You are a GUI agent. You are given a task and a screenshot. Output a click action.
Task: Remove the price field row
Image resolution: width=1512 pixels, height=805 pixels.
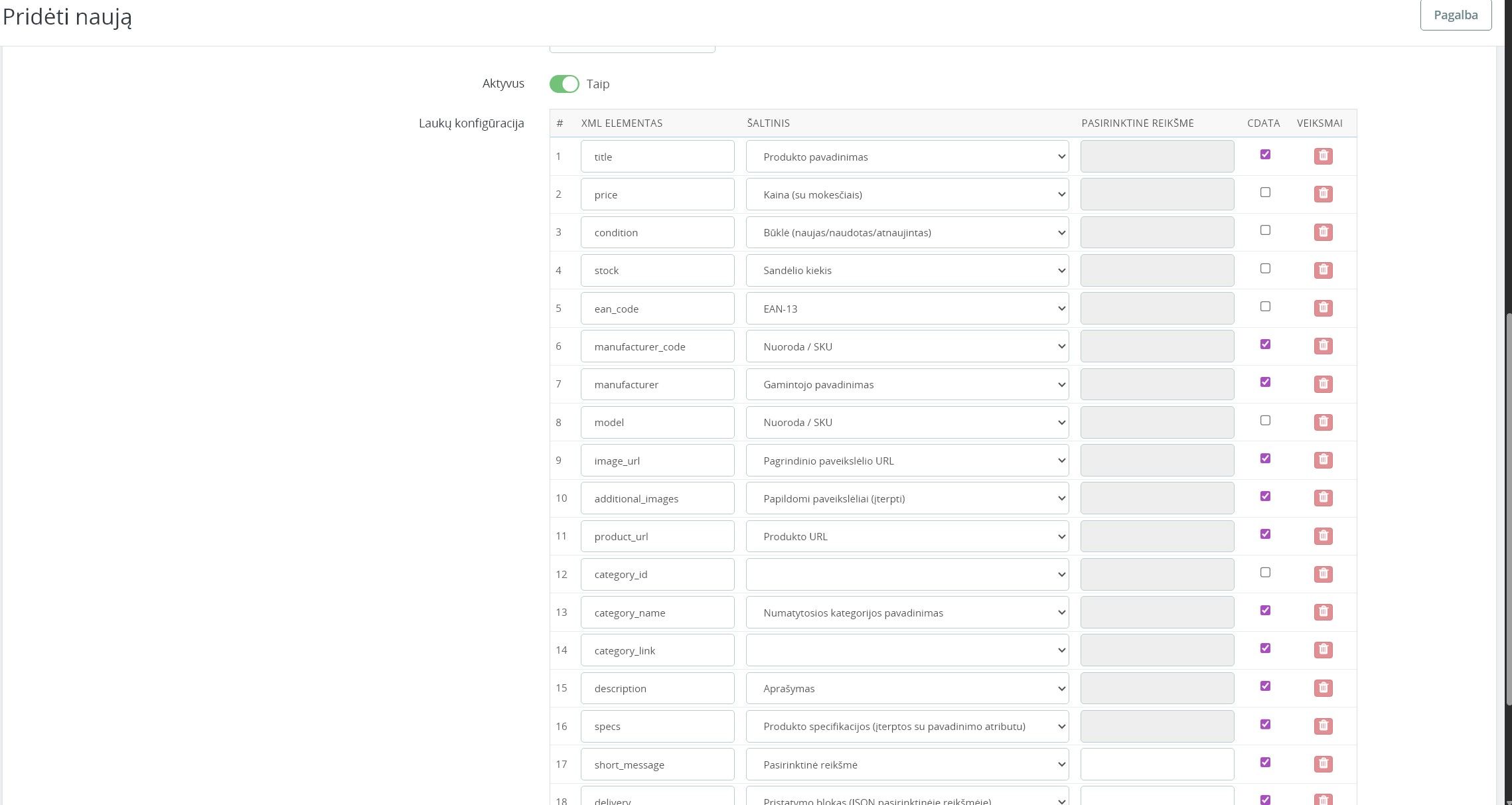pos(1323,194)
